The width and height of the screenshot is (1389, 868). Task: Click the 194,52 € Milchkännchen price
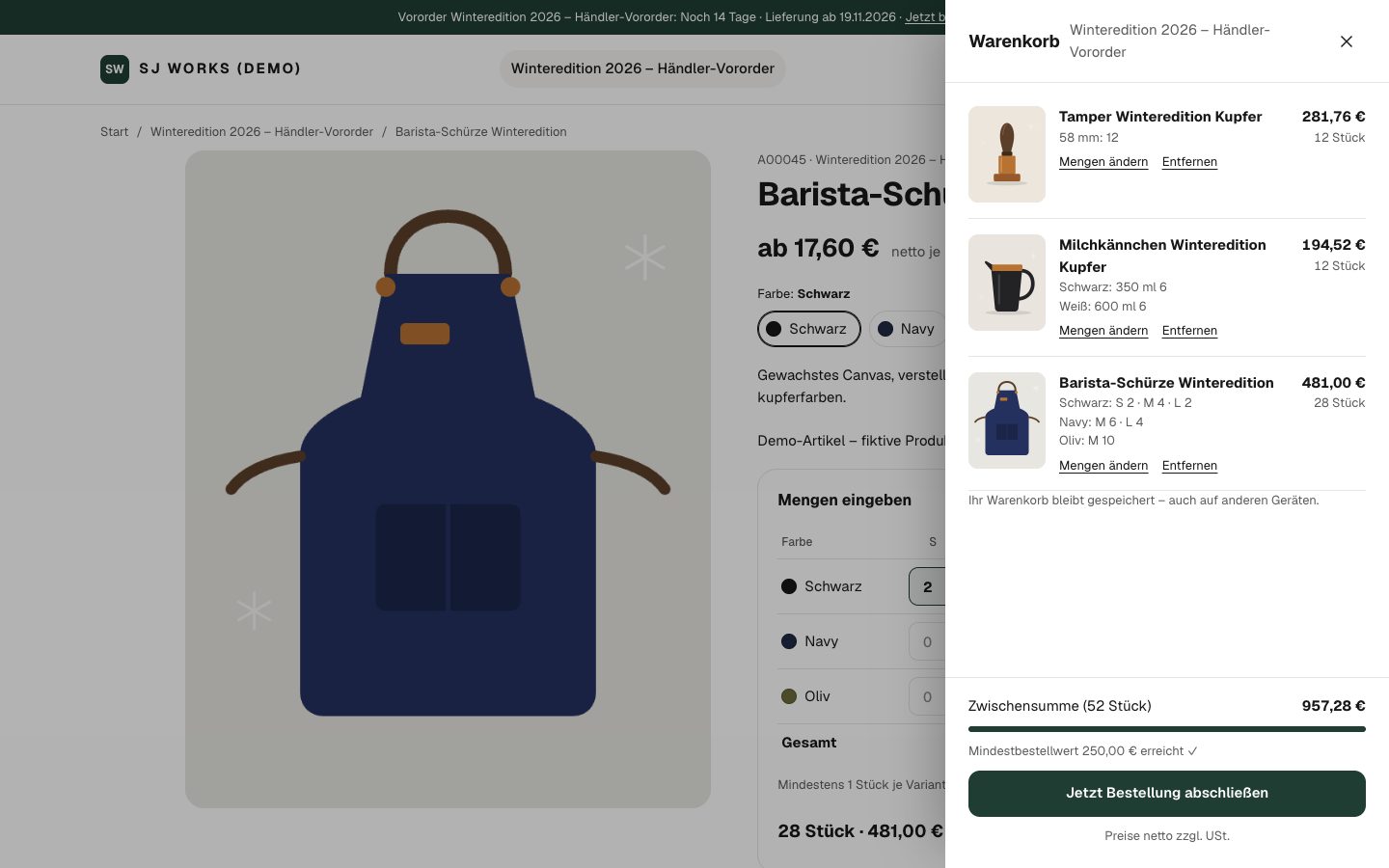tap(1334, 245)
